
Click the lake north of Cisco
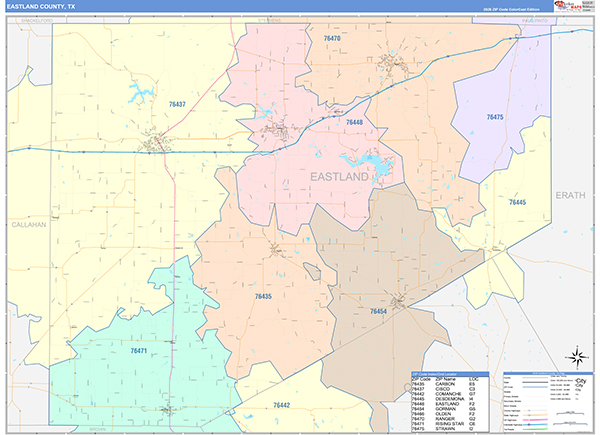141,93
